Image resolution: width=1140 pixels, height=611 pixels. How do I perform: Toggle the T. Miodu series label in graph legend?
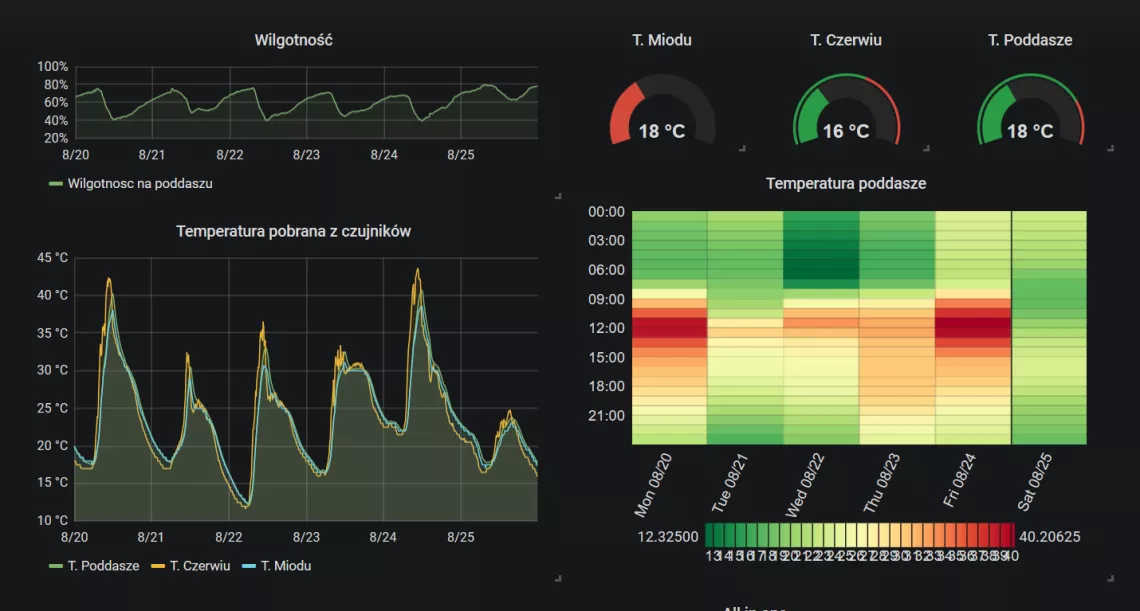click(286, 566)
